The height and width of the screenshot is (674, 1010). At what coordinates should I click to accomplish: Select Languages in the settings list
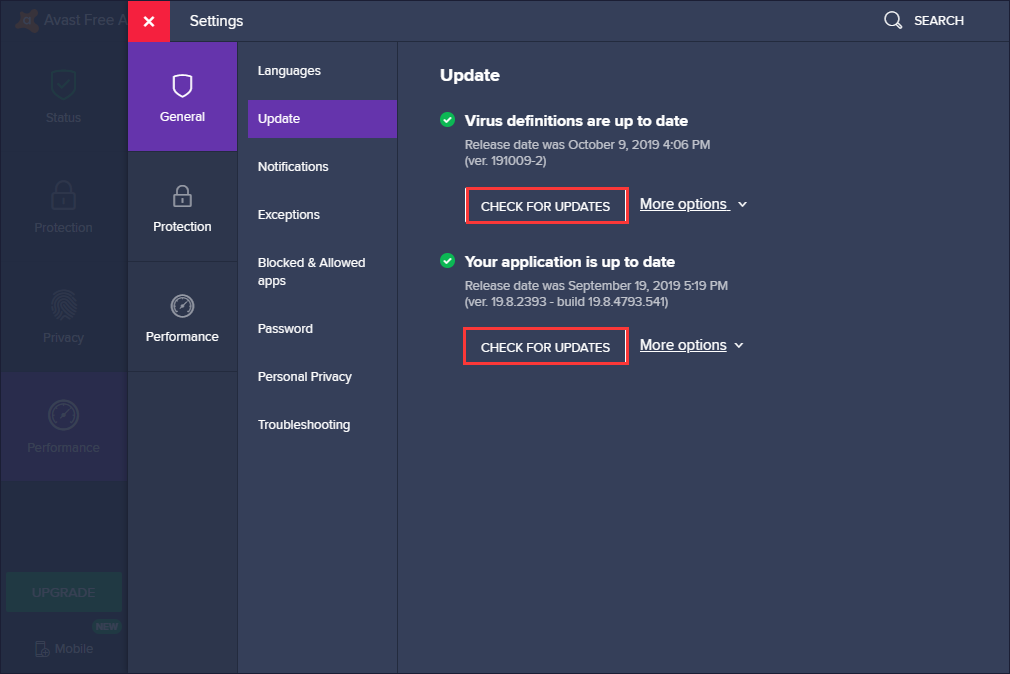coord(289,71)
